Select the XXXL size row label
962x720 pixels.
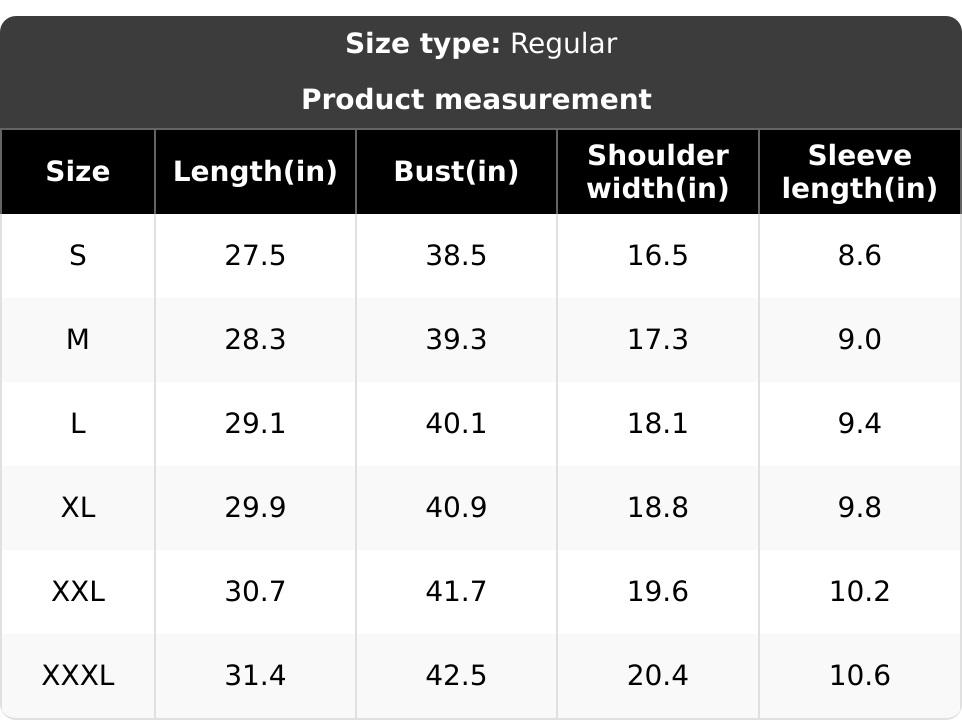point(78,676)
